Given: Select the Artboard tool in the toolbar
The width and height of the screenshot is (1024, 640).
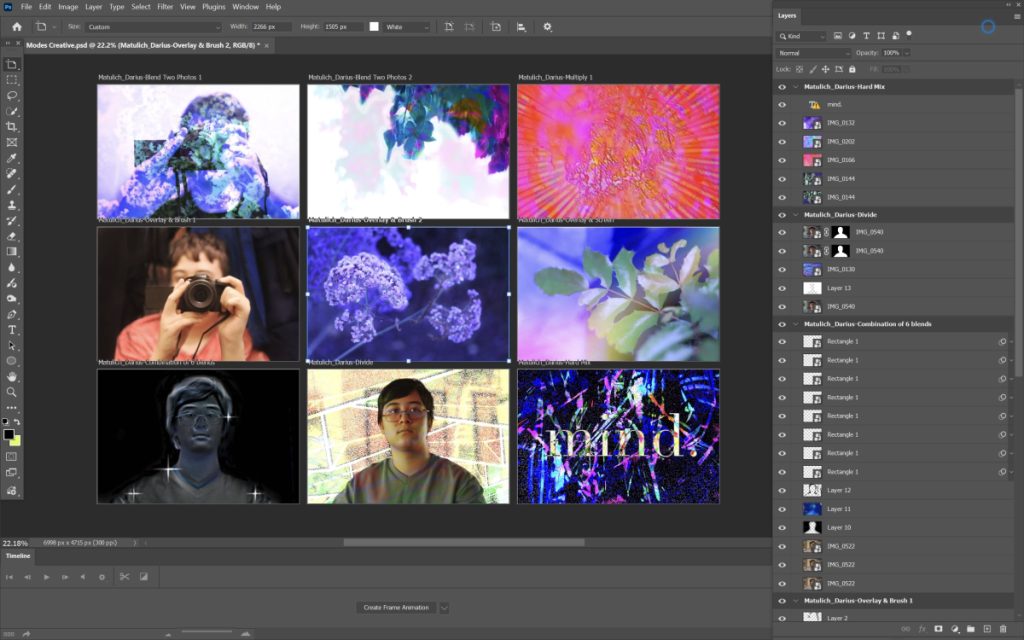Looking at the screenshot, I should tap(12, 65).
